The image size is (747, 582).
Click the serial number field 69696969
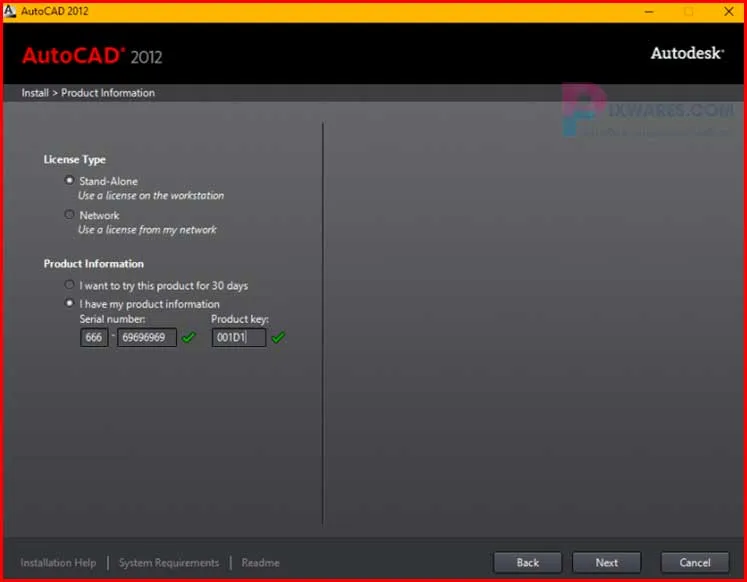click(147, 337)
